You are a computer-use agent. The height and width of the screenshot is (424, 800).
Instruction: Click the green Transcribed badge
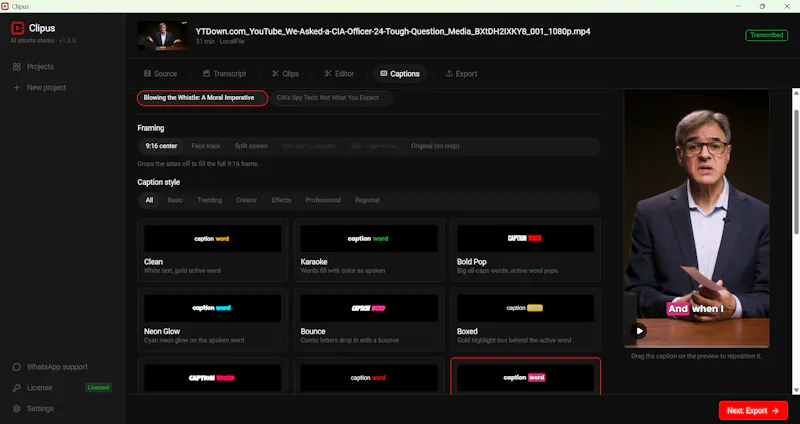766,35
